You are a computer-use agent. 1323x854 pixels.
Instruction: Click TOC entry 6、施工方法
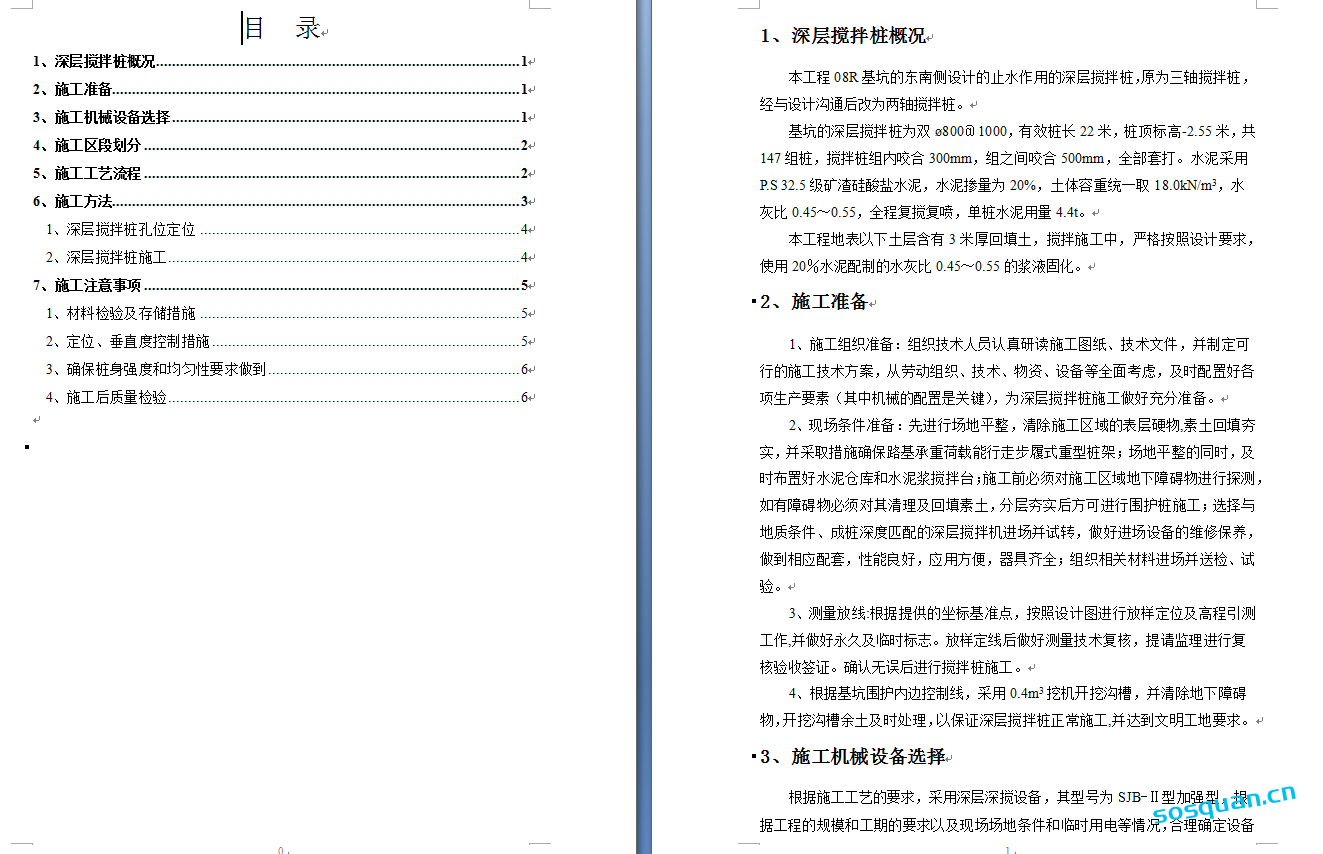point(72,202)
